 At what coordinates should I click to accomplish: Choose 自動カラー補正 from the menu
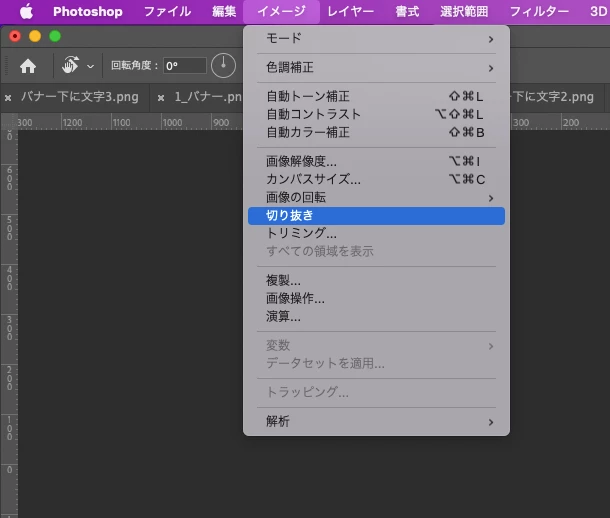click(x=376, y=133)
